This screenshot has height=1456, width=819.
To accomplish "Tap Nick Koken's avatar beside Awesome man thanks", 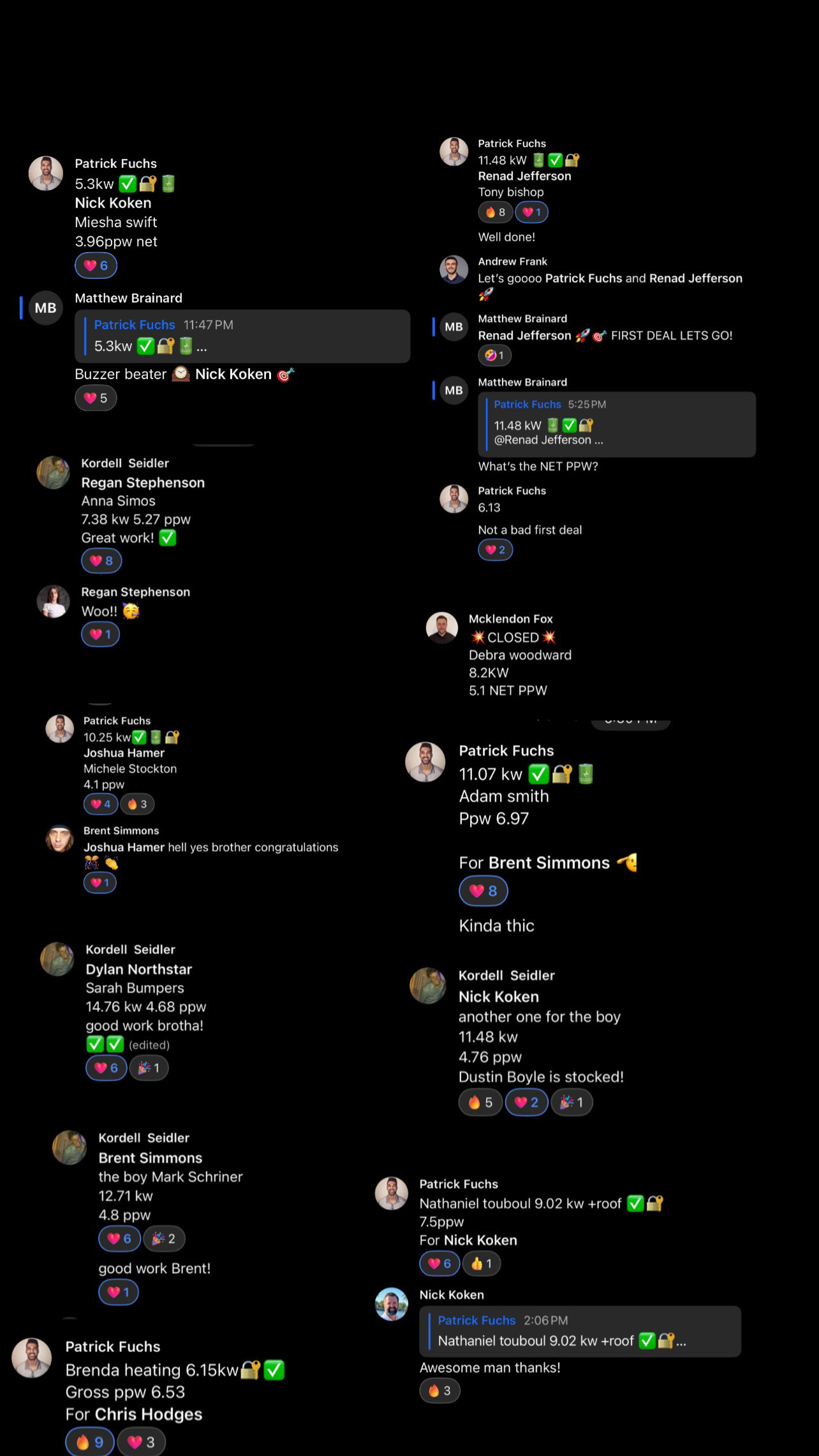I will pos(391,1304).
